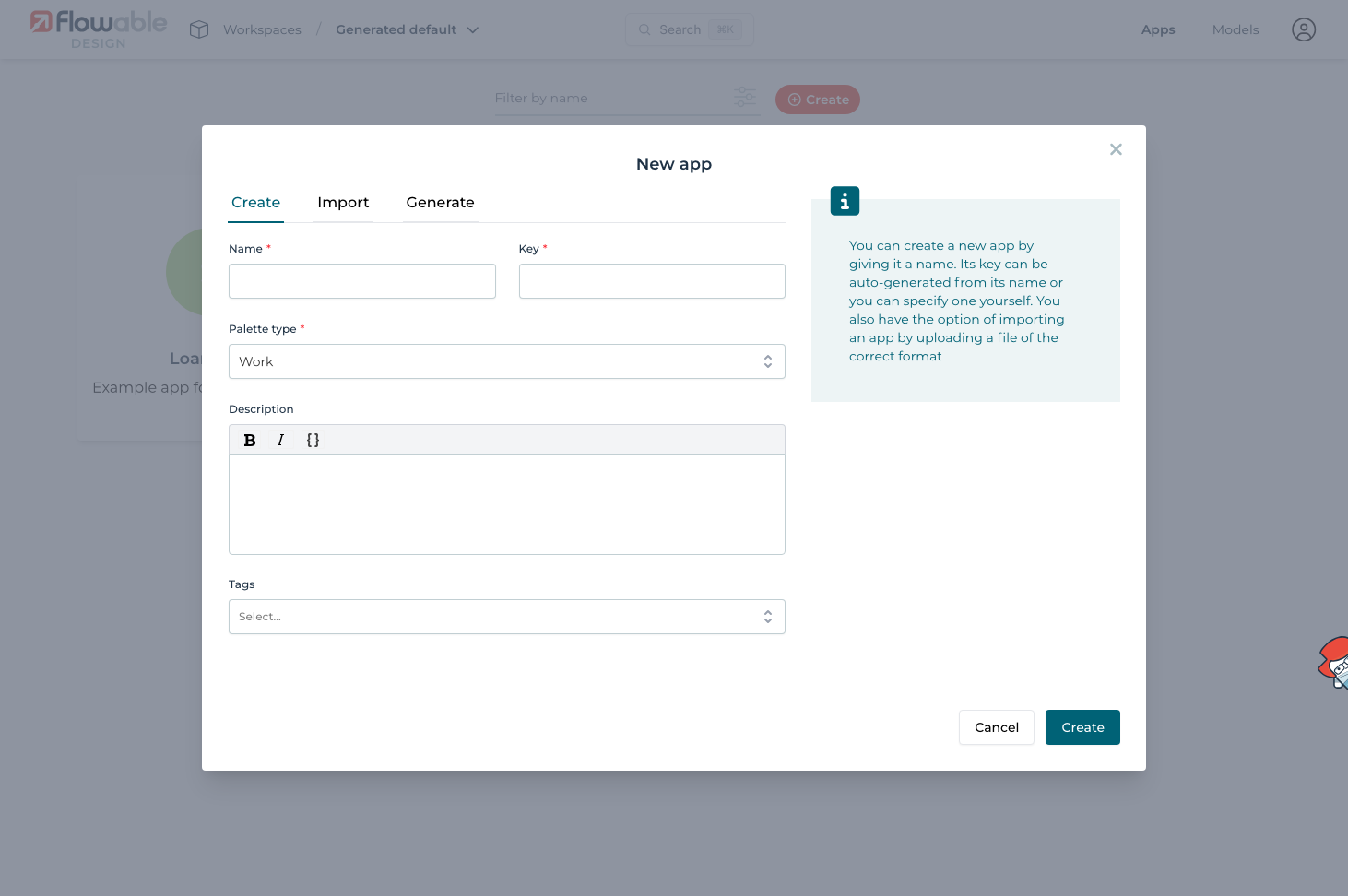Screen dimensions: 1348x896
Task: Close the New app dialog
Action: (x=1116, y=149)
